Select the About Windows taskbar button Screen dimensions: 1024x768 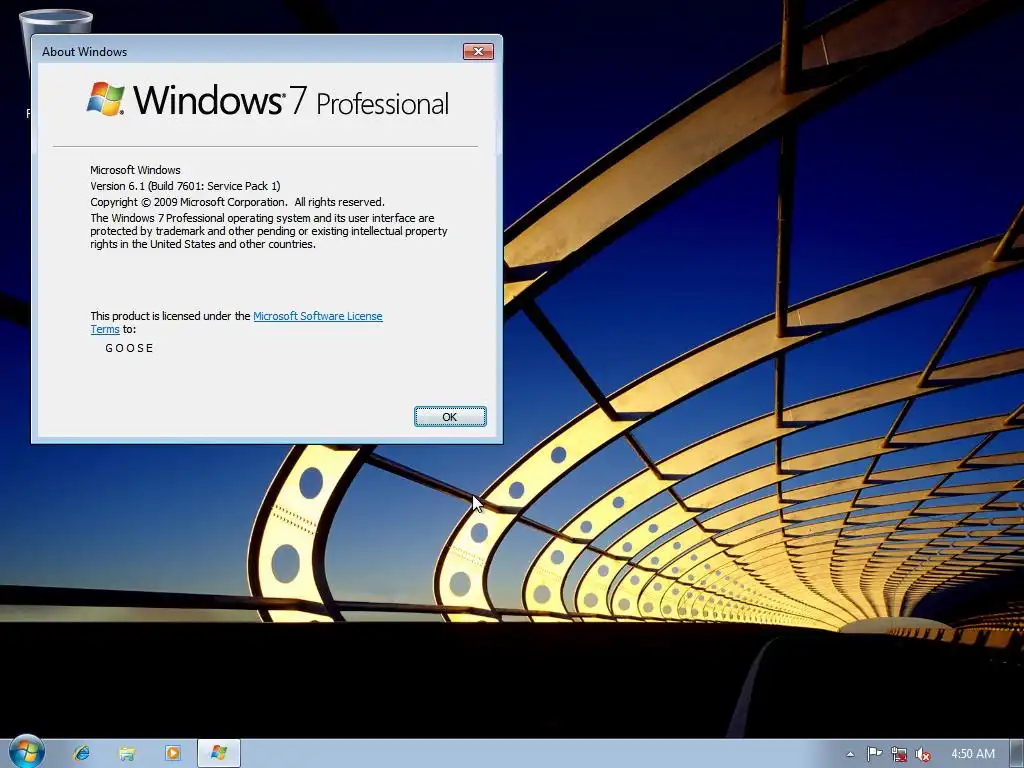coord(219,753)
